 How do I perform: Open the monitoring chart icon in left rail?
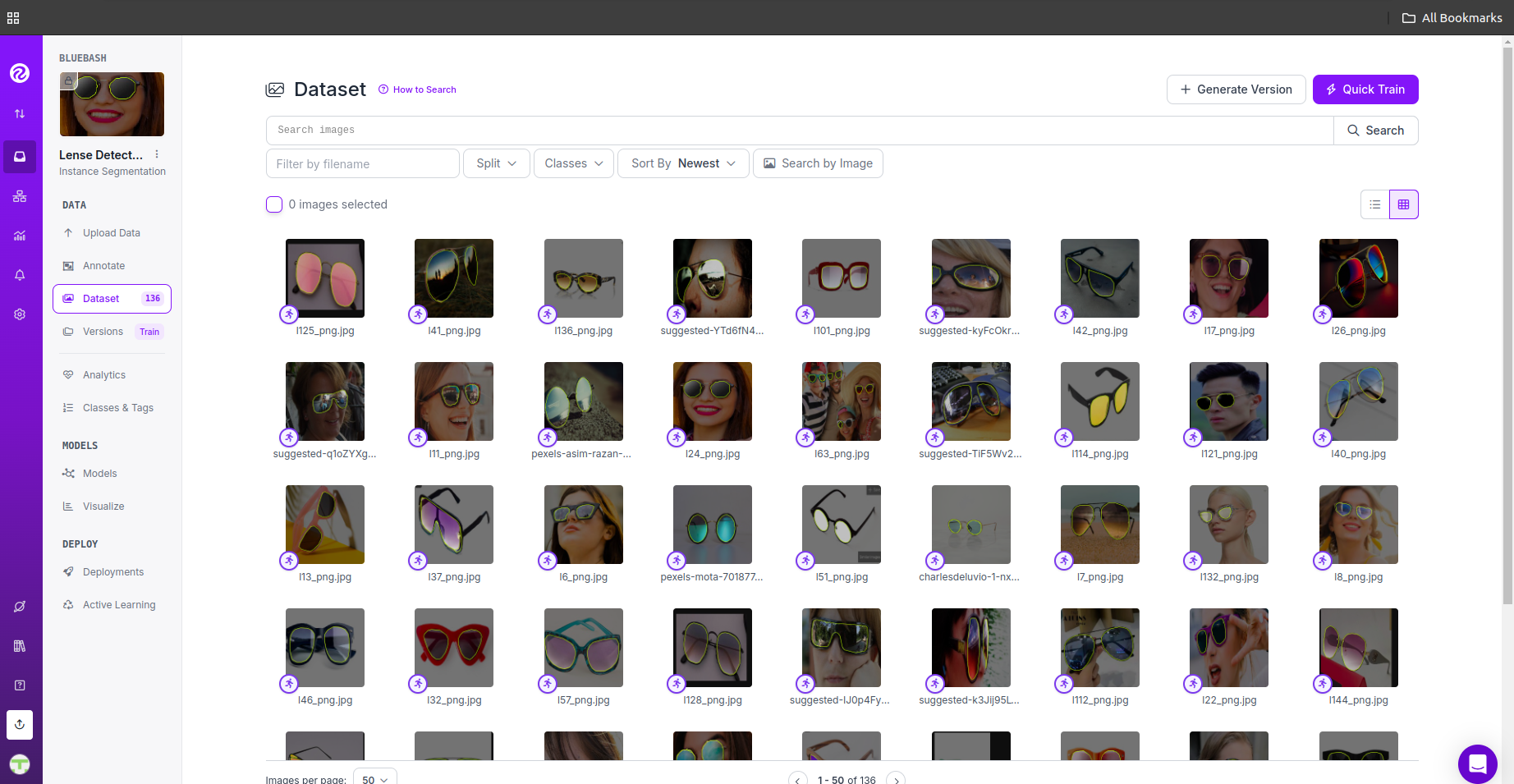click(20, 236)
